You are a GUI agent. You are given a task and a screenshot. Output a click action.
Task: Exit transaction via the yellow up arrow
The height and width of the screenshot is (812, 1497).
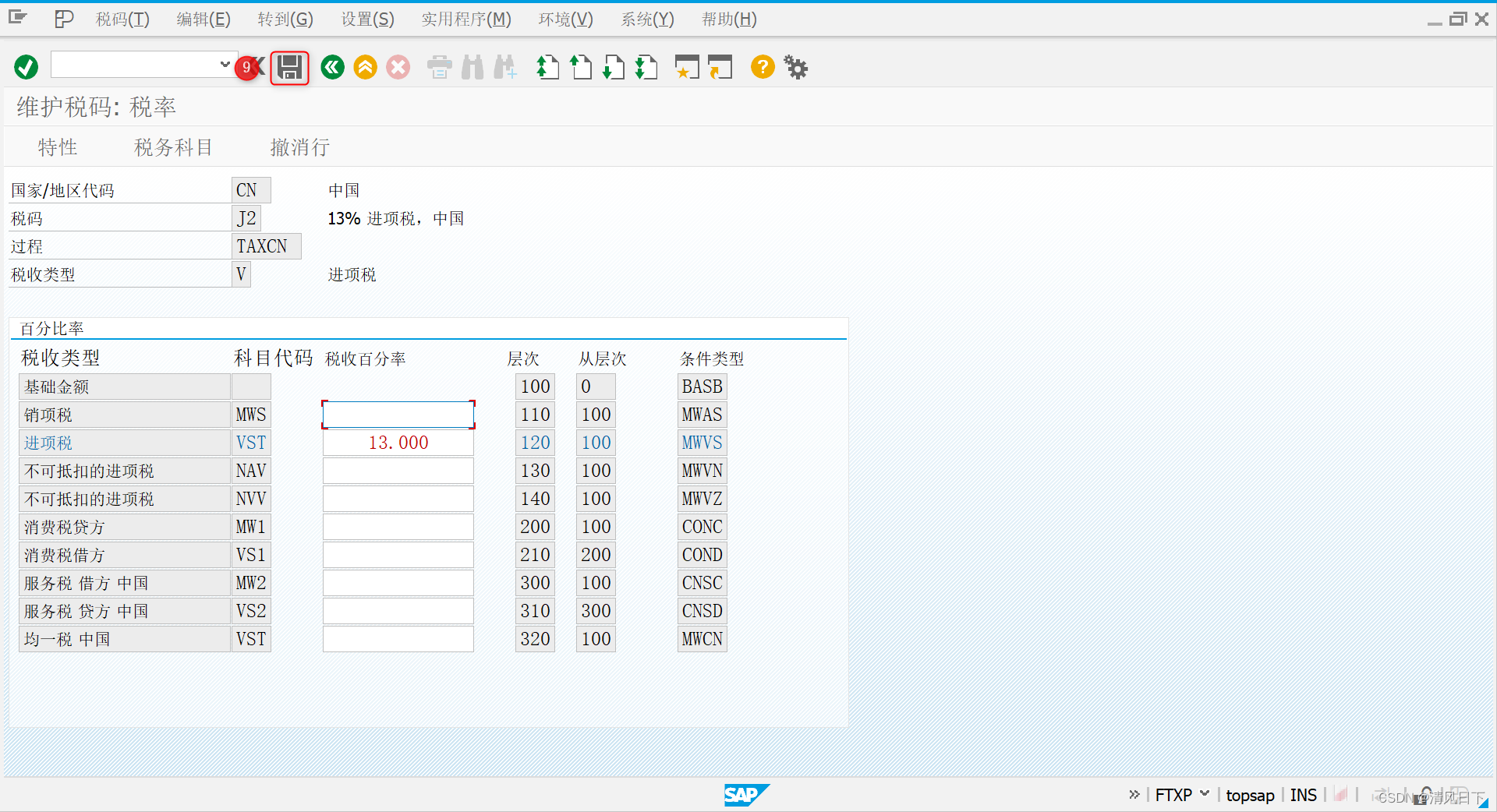pyautogui.click(x=365, y=67)
